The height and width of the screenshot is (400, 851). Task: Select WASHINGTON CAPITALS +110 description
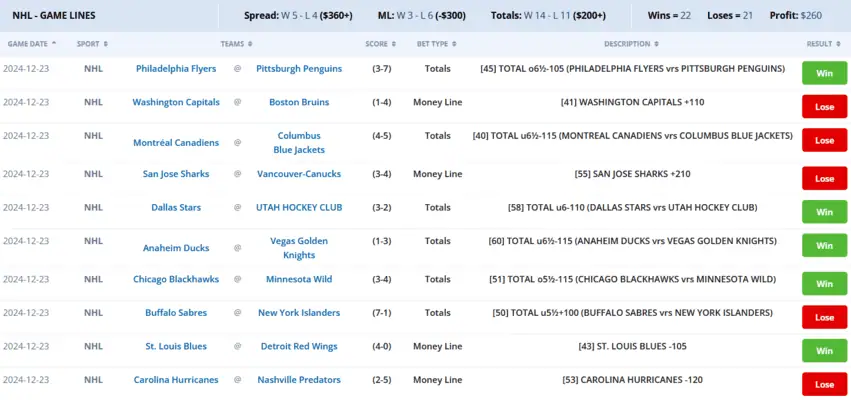click(632, 103)
